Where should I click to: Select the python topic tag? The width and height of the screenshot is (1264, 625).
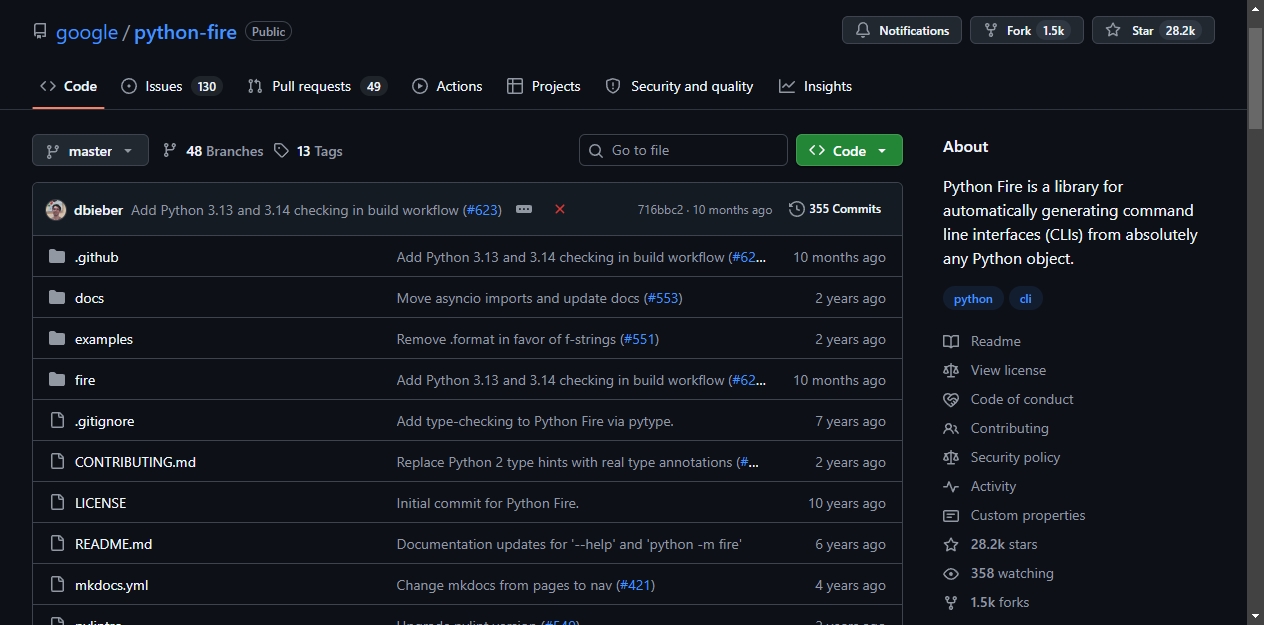click(973, 299)
